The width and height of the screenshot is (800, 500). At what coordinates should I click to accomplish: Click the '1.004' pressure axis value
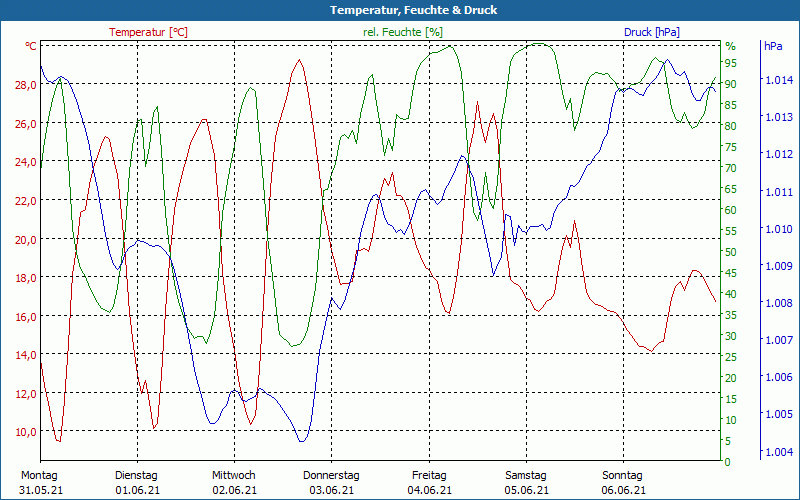[x=778, y=452]
